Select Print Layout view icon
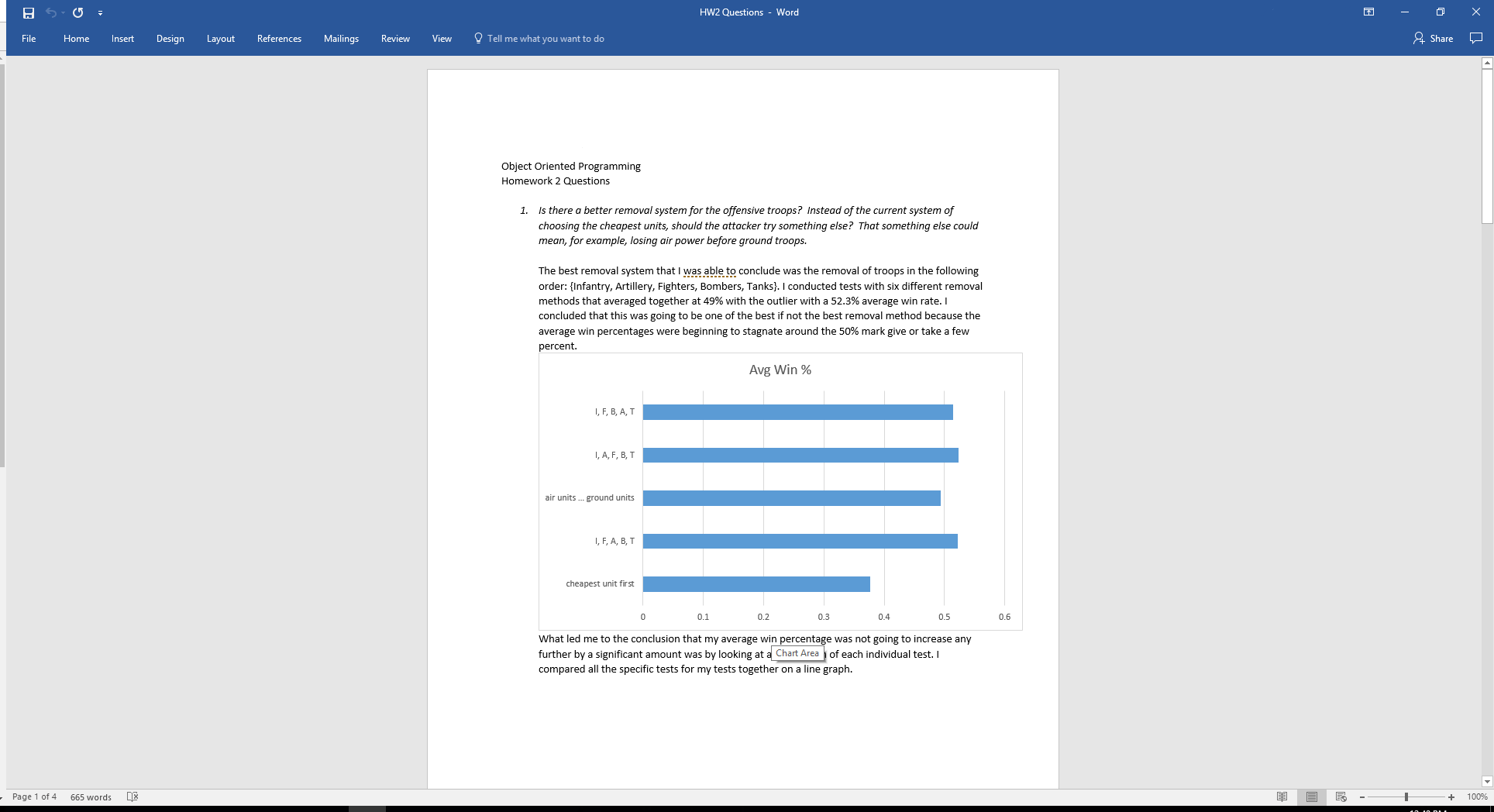The image size is (1494, 812). pyautogui.click(x=1312, y=797)
